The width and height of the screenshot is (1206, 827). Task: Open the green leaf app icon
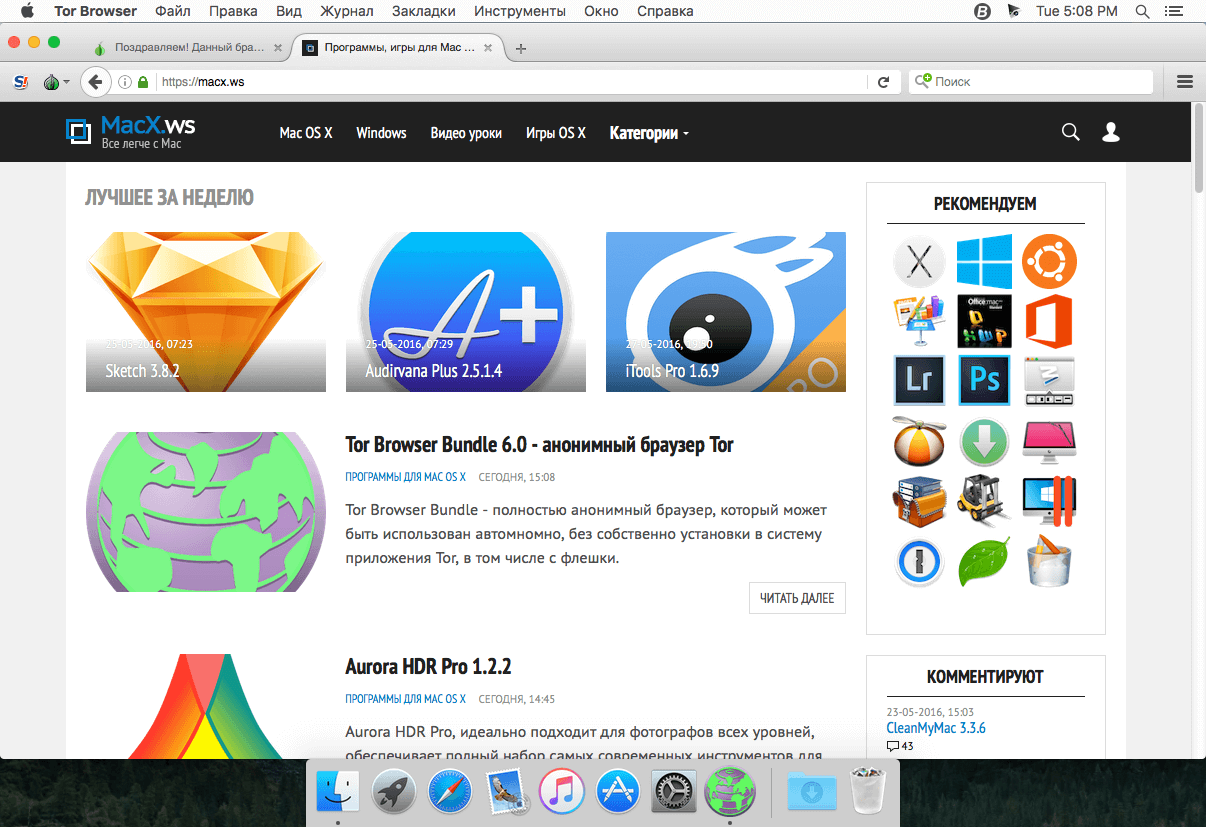[x=984, y=562]
